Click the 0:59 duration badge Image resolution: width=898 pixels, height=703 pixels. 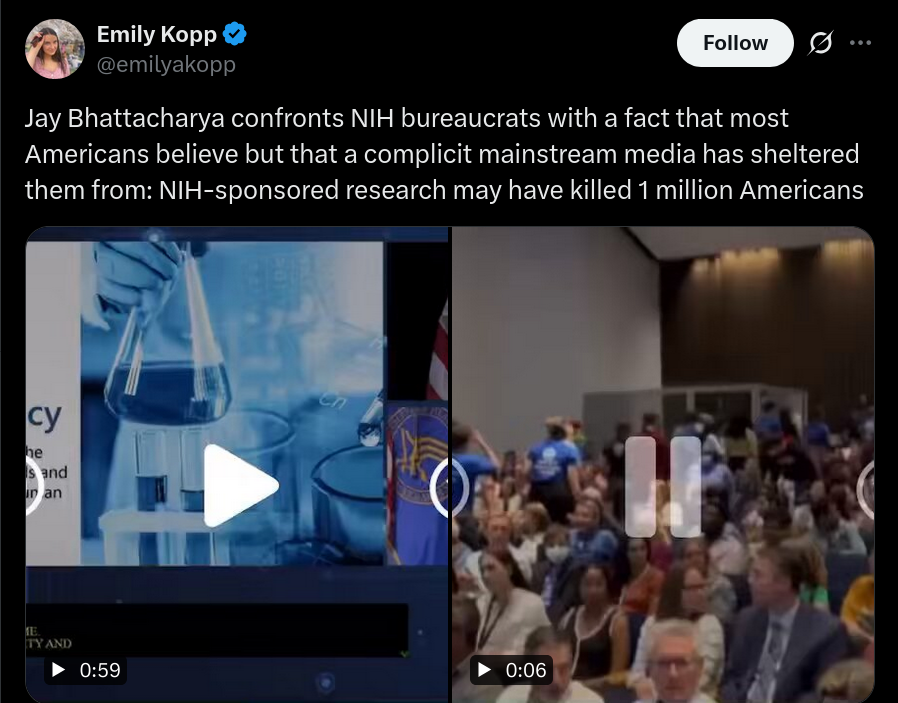86,670
